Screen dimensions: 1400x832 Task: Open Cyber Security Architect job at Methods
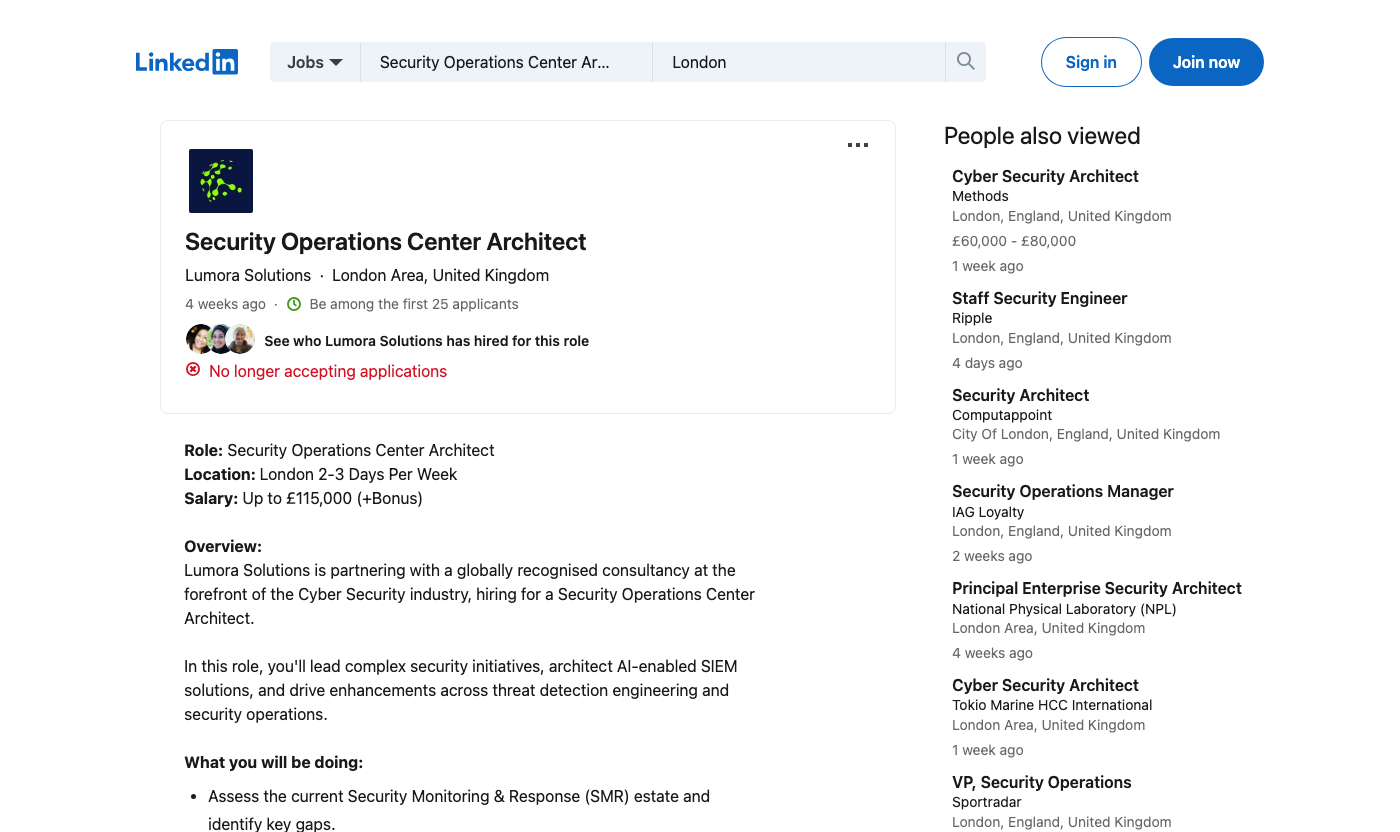[x=1045, y=176]
